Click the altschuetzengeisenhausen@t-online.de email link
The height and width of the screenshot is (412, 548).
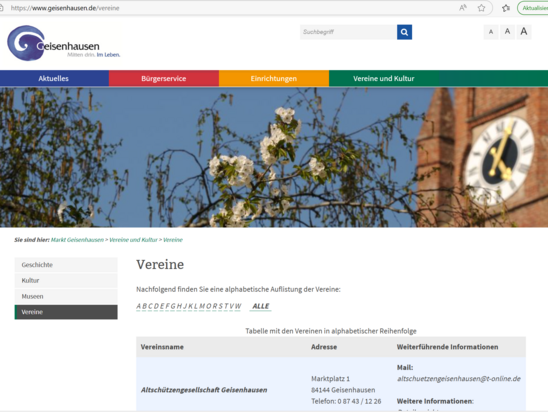tap(459, 379)
